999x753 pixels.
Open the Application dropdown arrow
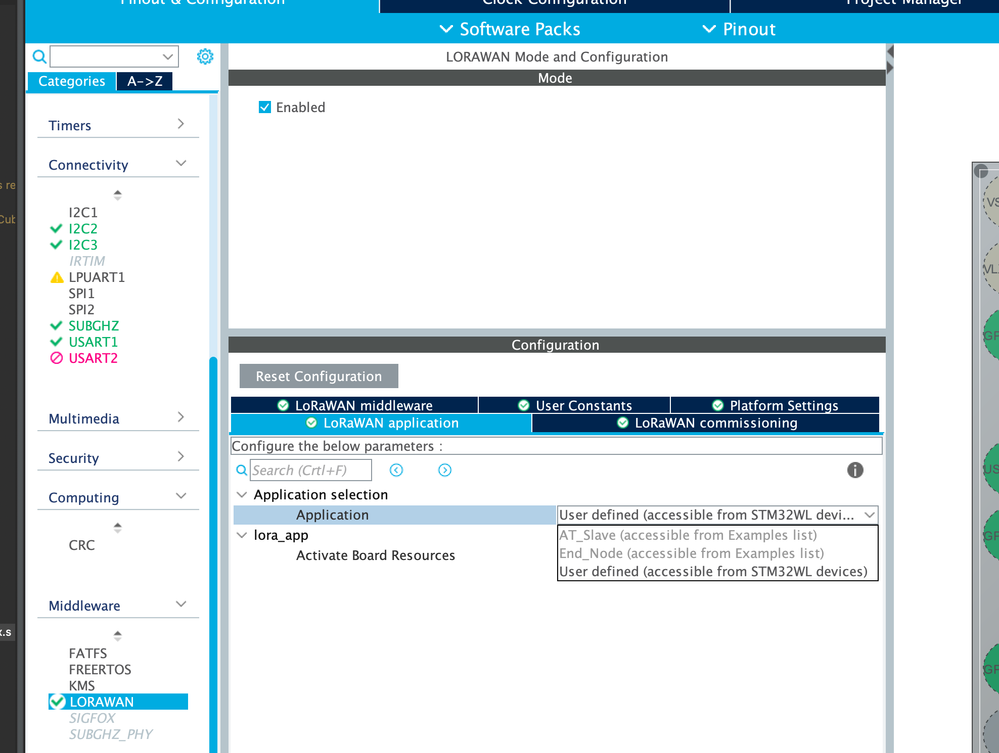point(869,515)
